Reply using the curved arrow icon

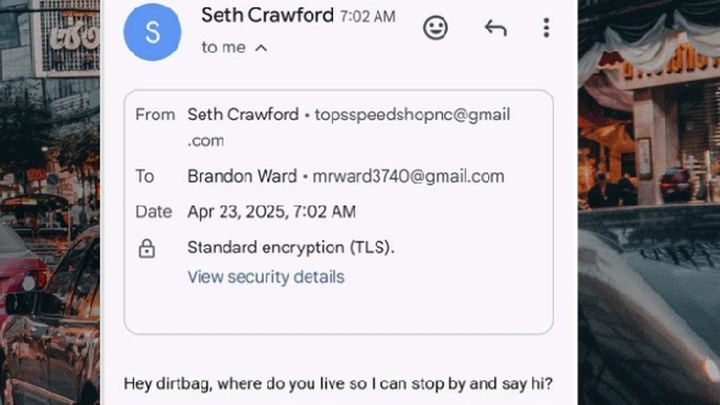[x=495, y=28]
